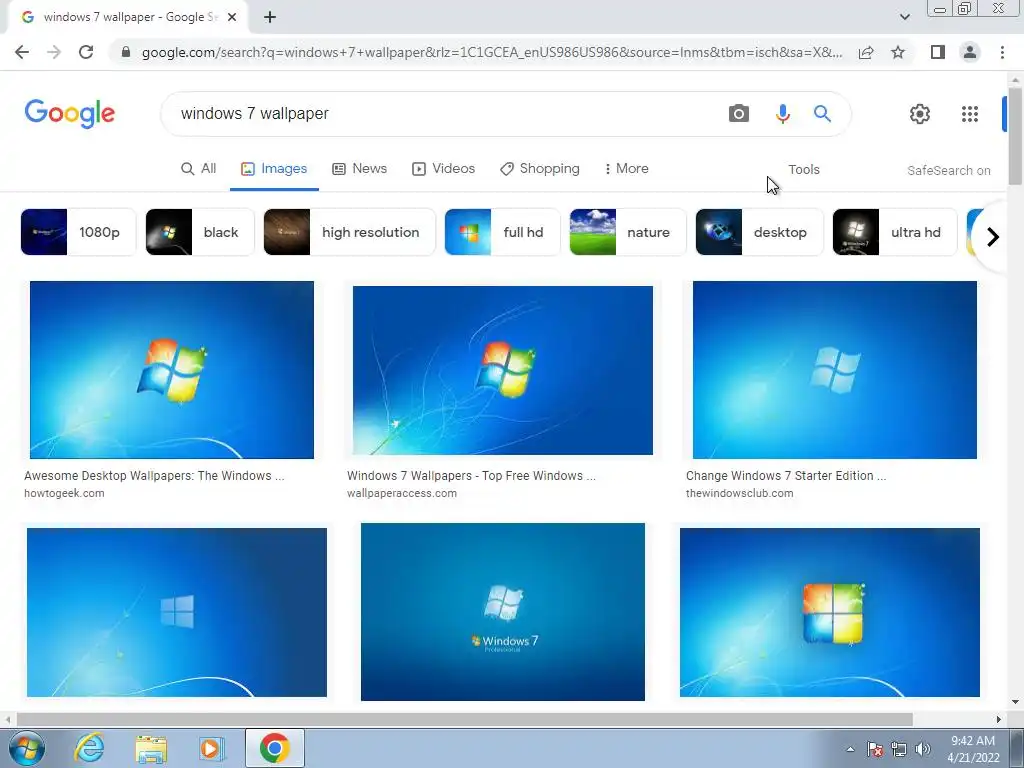Viewport: 1024px width, 768px height.
Task: Switch to the Videos tab
Action: (x=443, y=168)
